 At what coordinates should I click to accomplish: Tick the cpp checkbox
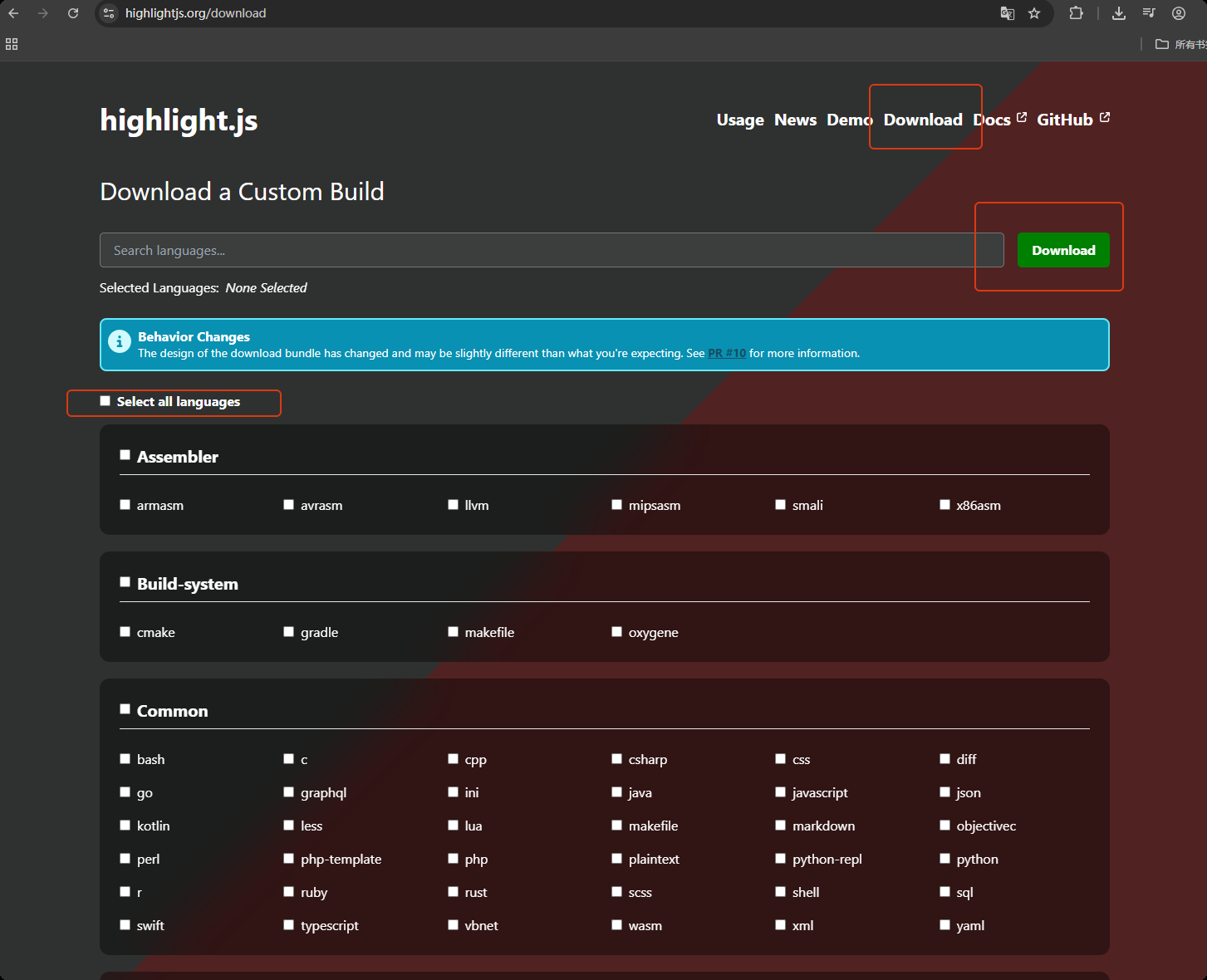click(453, 759)
